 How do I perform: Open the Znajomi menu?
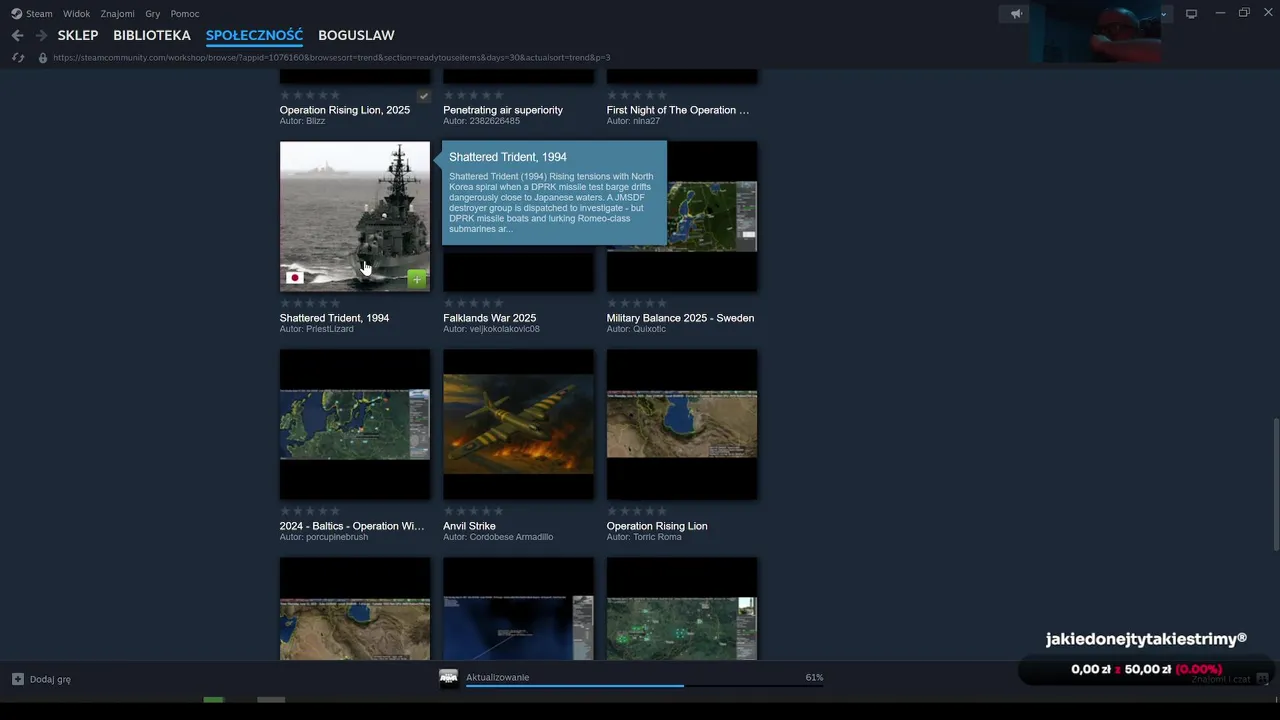(117, 14)
